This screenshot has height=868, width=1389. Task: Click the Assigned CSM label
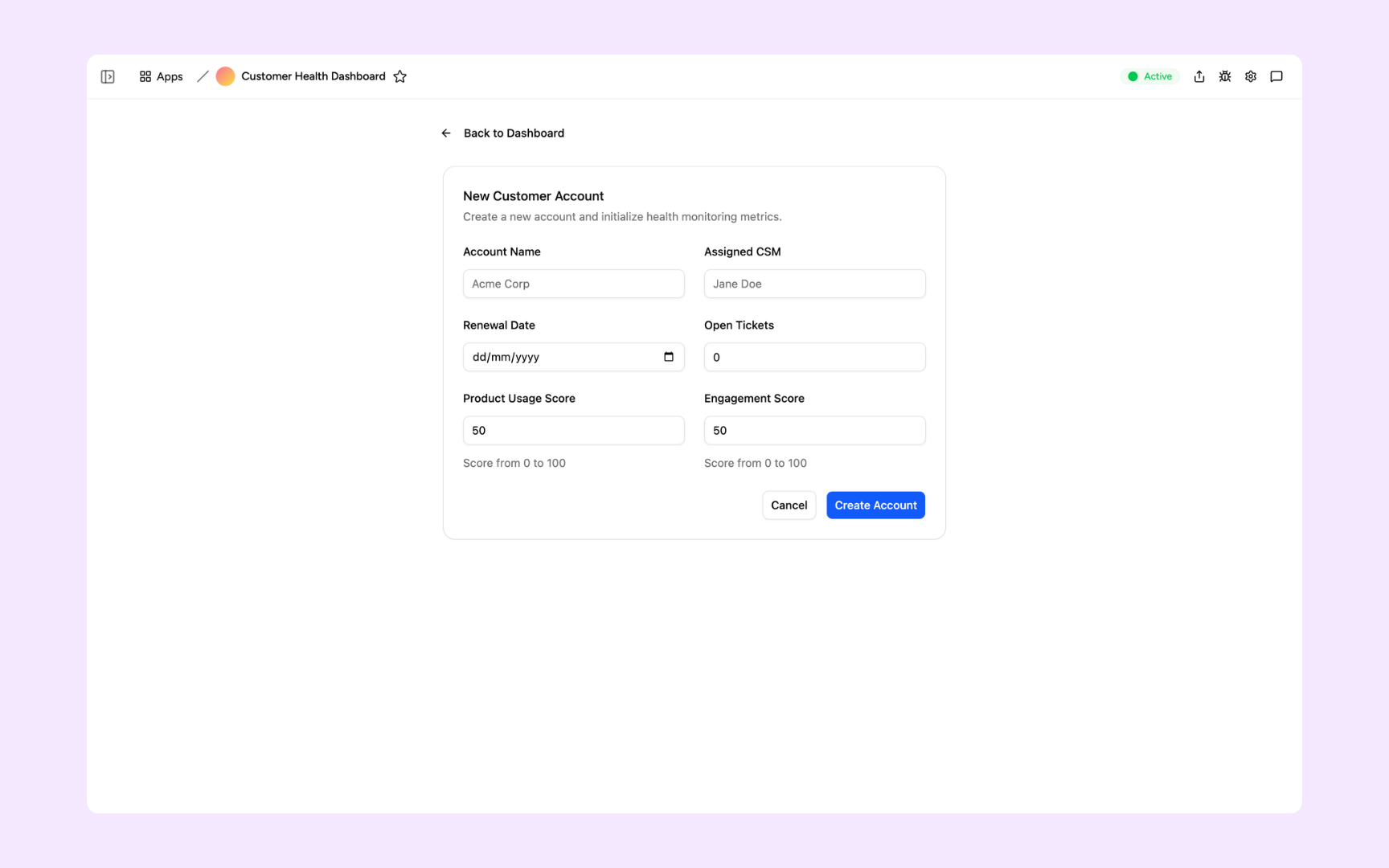pos(742,252)
